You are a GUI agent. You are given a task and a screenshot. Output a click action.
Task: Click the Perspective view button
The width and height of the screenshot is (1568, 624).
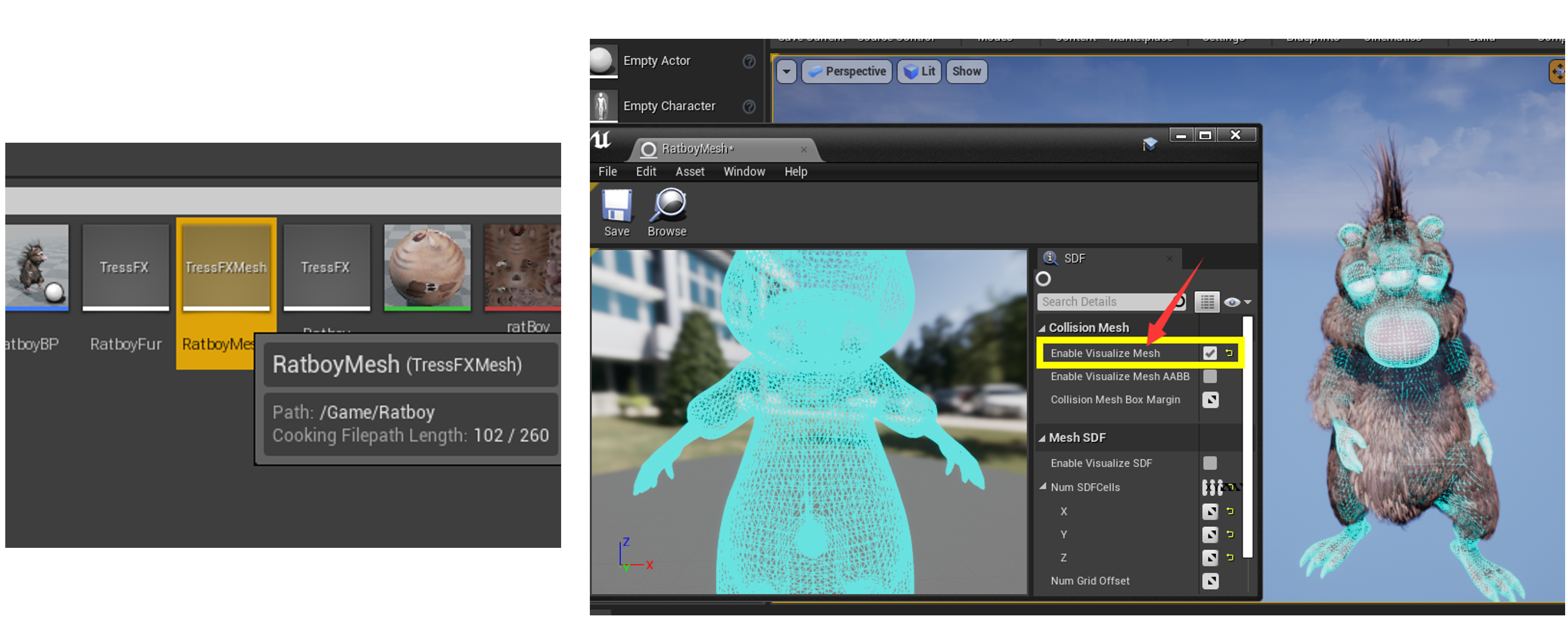tap(846, 72)
